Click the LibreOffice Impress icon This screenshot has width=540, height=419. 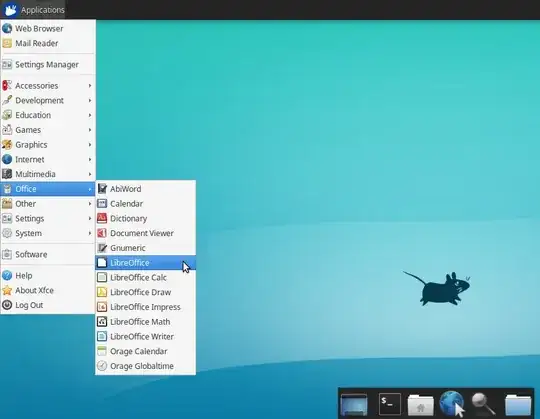102,307
